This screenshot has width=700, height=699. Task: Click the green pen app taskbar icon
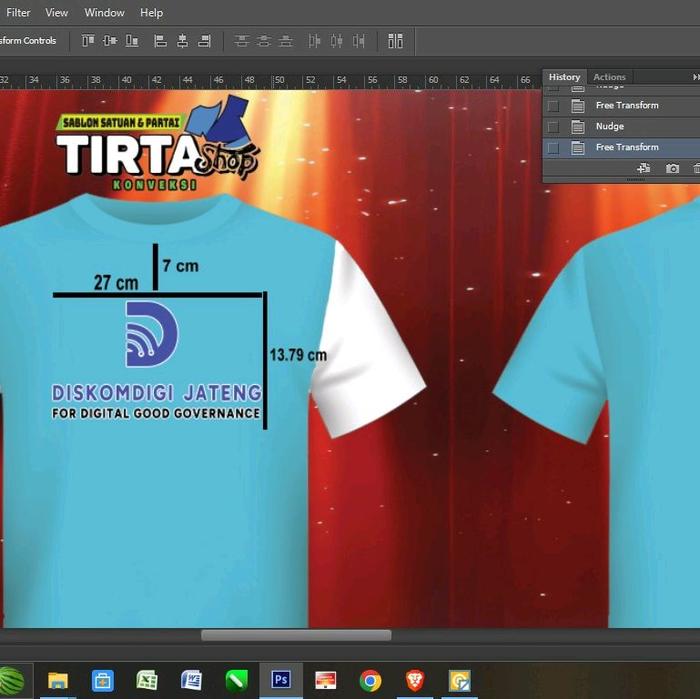point(237,681)
